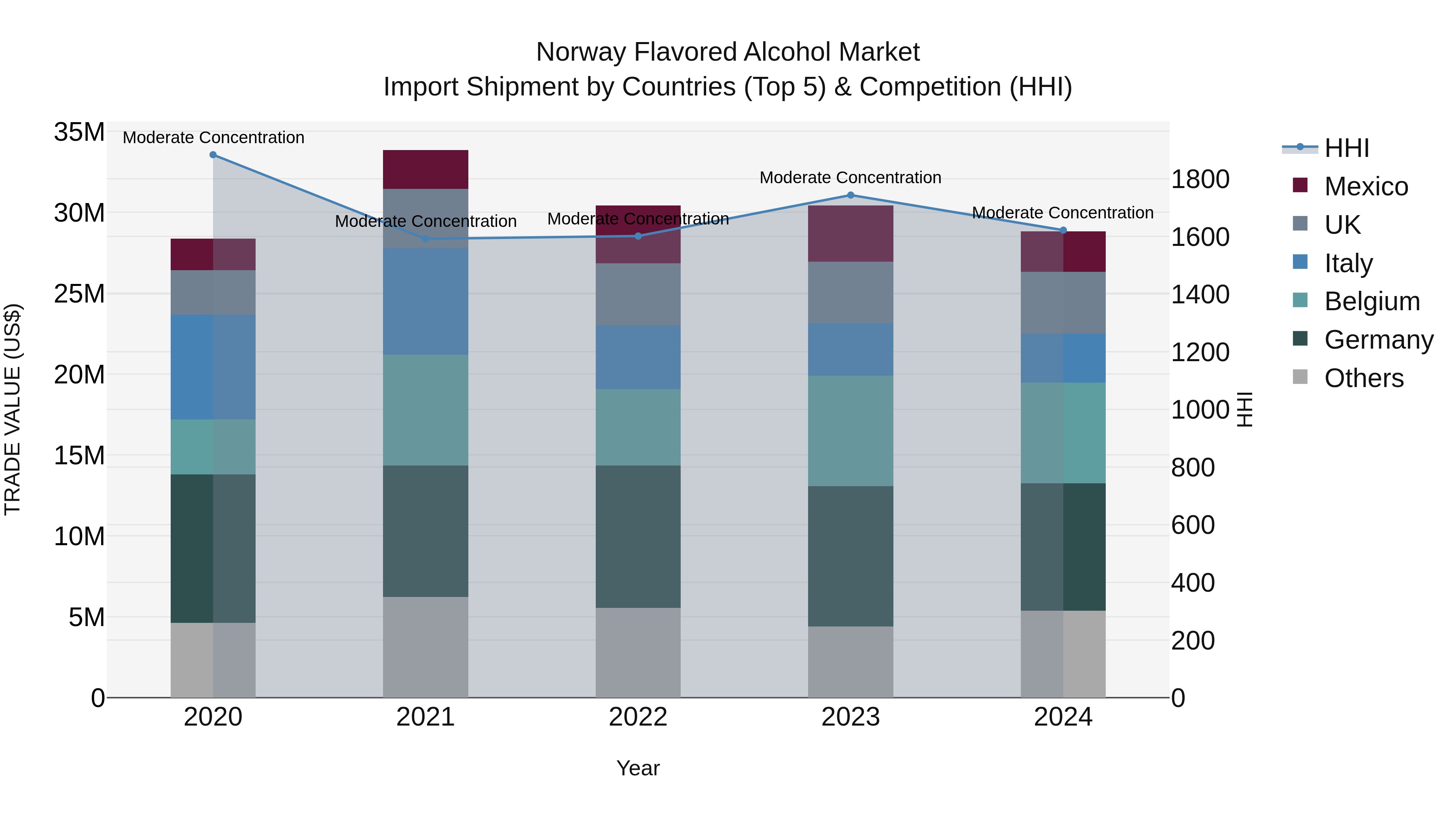The height and width of the screenshot is (819, 1456).
Task: Select the 2021 Mexico bar segment
Action: point(425,169)
